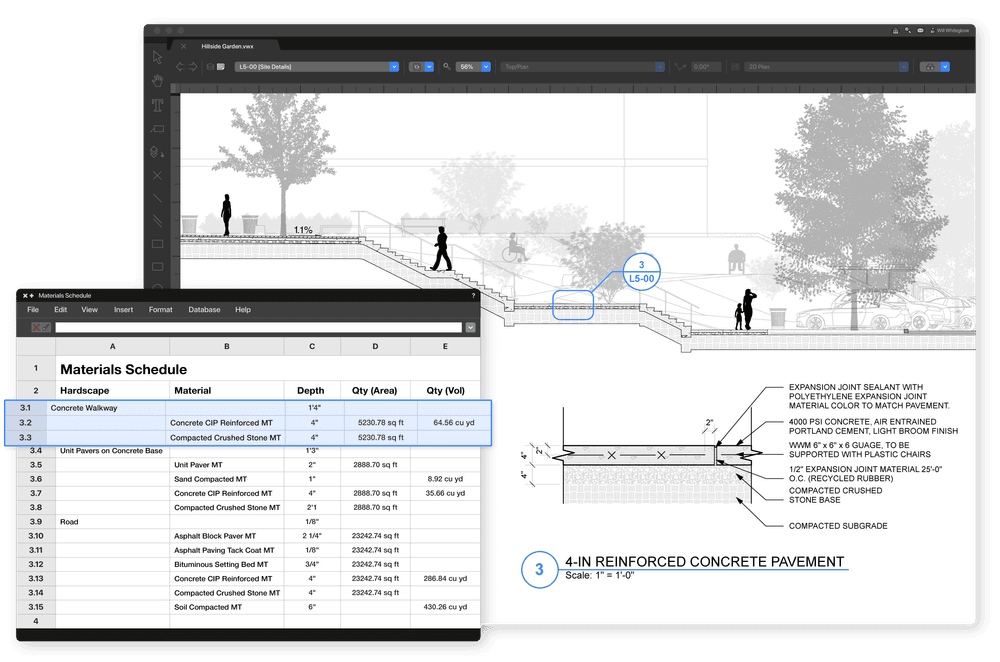The width and height of the screenshot is (1000, 662).
Task: Select the Pan hand tool
Action: click(157, 80)
